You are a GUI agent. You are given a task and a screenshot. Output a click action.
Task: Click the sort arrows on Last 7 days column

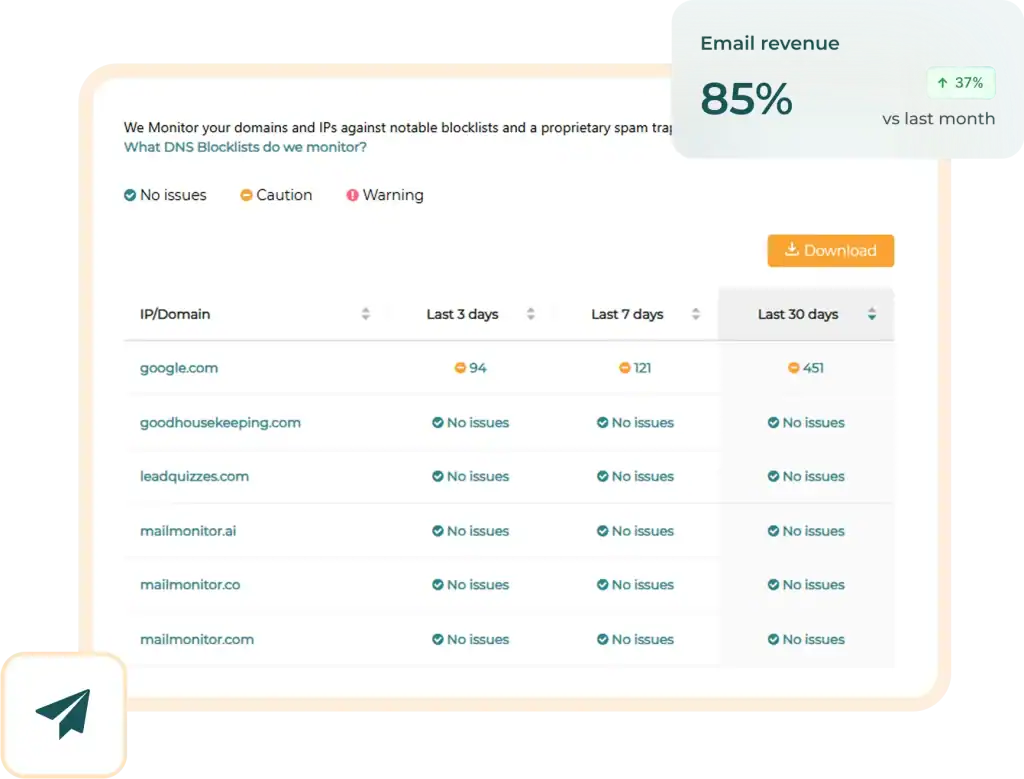tap(696, 313)
